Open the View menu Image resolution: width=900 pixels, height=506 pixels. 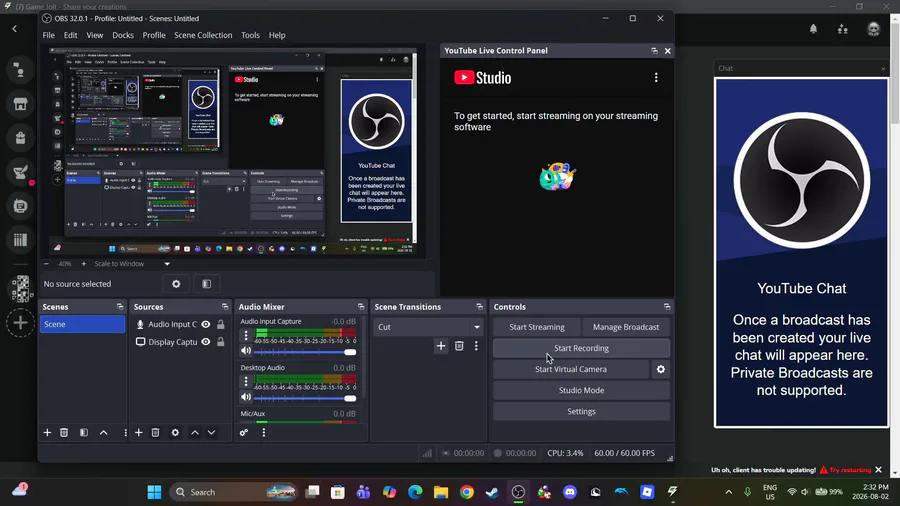pos(95,35)
